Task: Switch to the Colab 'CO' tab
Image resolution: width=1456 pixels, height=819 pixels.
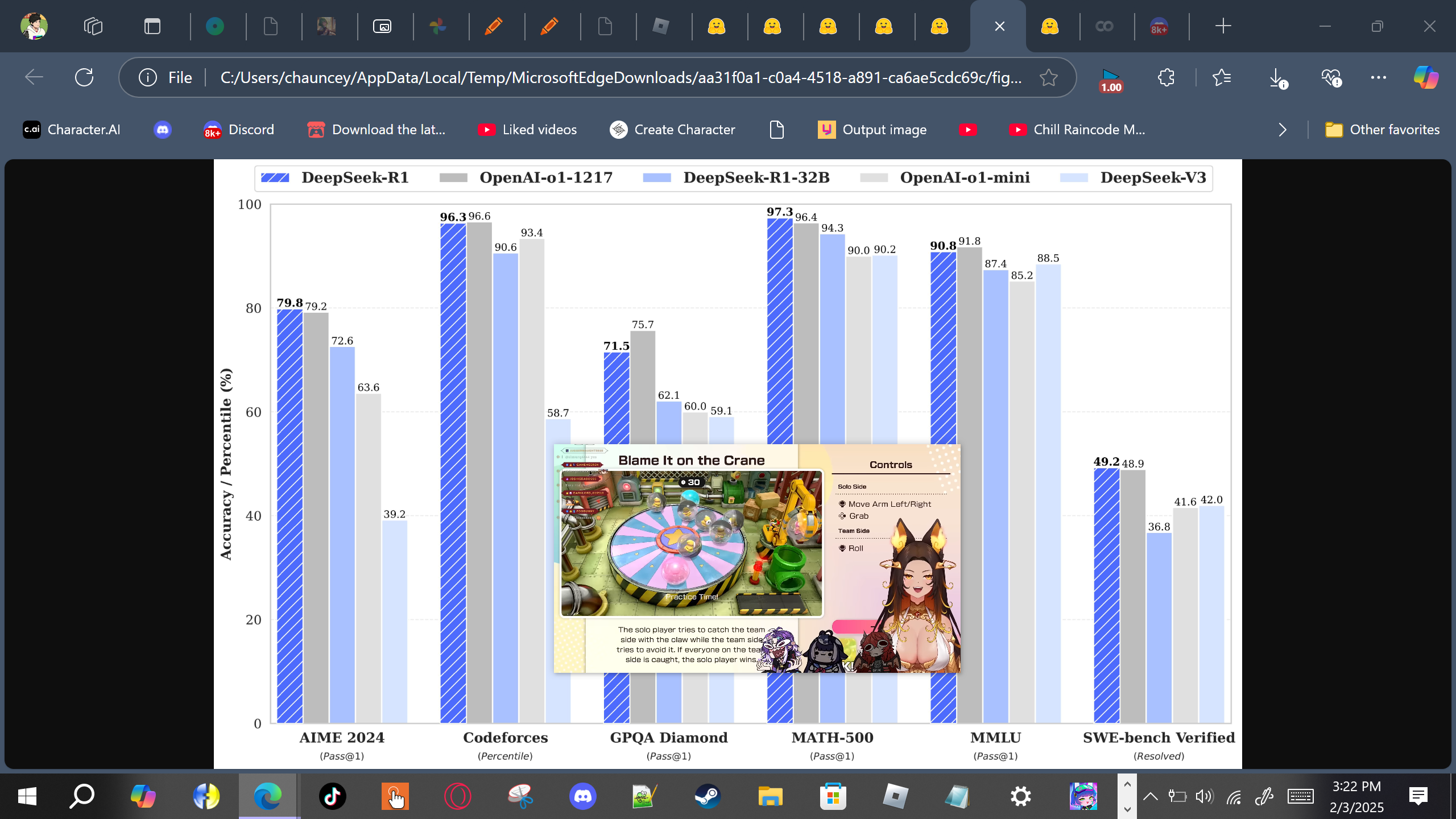Action: tap(1104, 26)
